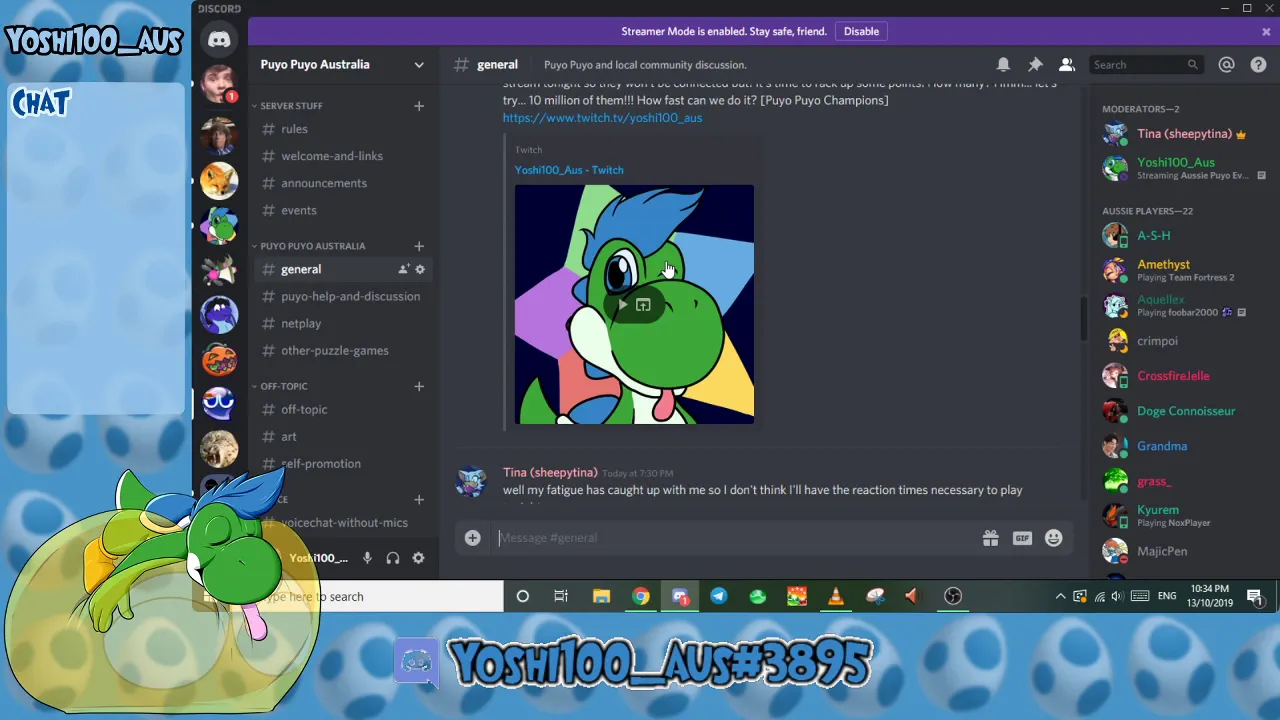Show pinned messages icon
Viewport: 1280px width, 720px height.
click(x=1035, y=65)
